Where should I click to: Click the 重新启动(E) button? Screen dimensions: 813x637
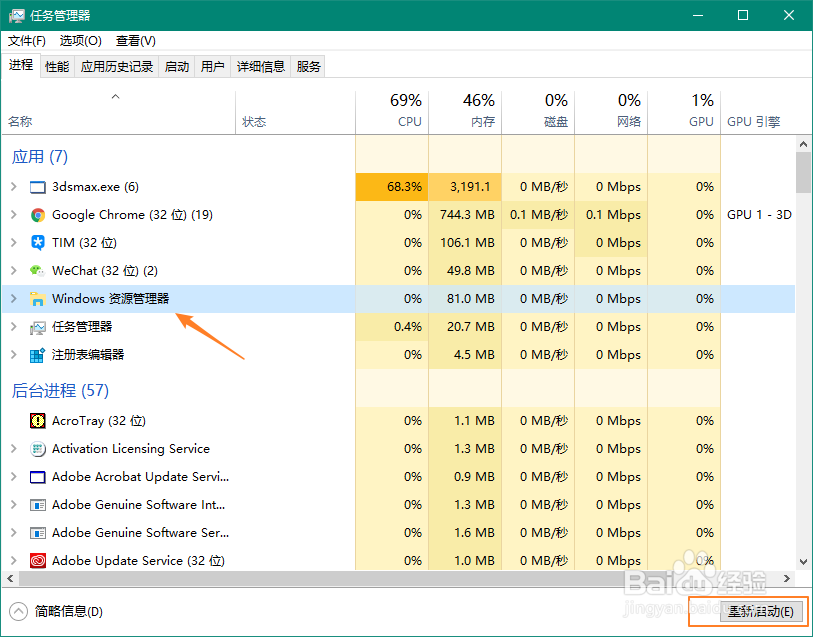coord(761,612)
